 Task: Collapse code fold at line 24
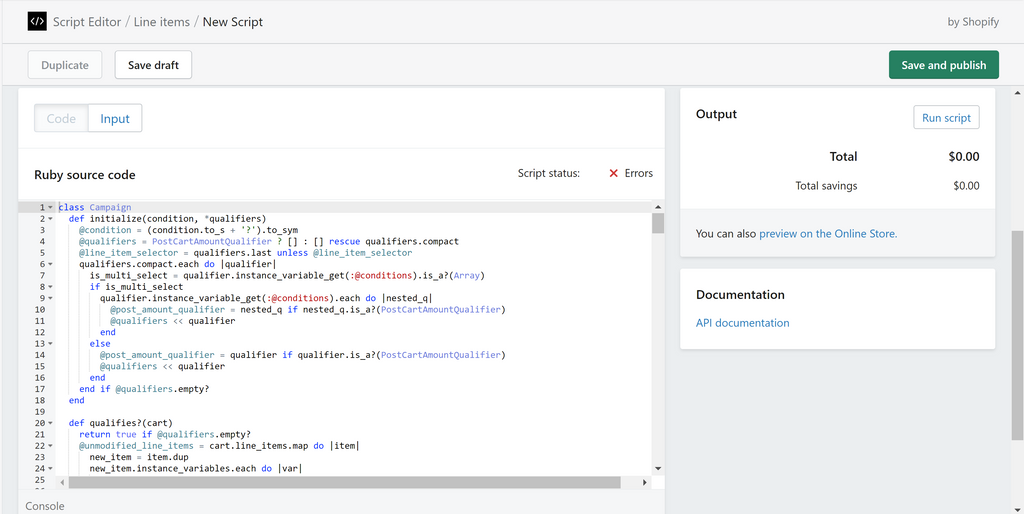pos(50,468)
